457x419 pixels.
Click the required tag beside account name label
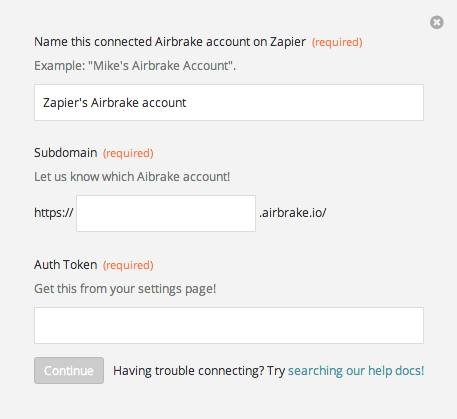point(337,42)
